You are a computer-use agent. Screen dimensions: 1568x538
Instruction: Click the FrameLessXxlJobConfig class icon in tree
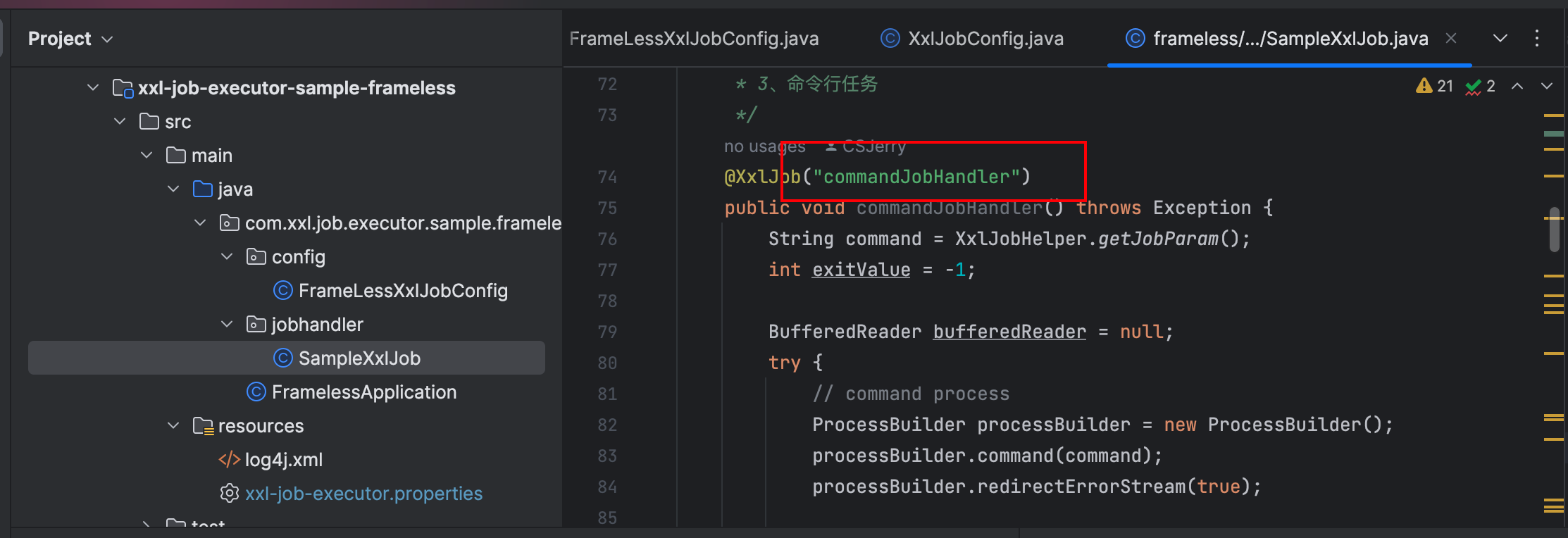click(x=283, y=290)
